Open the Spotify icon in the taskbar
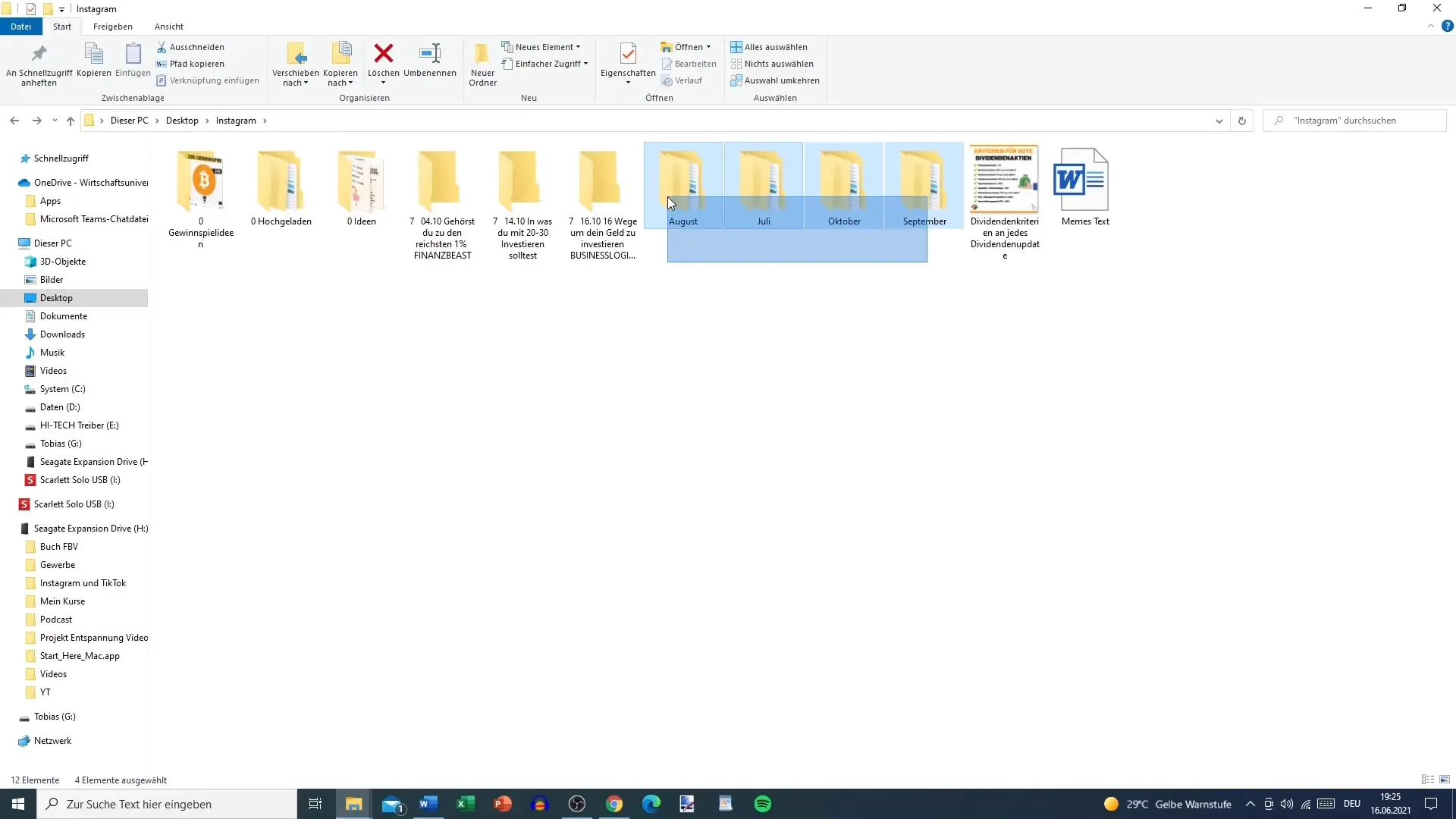The image size is (1456, 819). coord(762,803)
